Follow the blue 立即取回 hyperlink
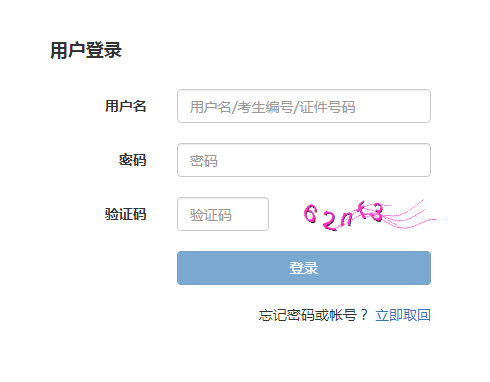Viewport: 490px width, 382px height. pos(403,315)
